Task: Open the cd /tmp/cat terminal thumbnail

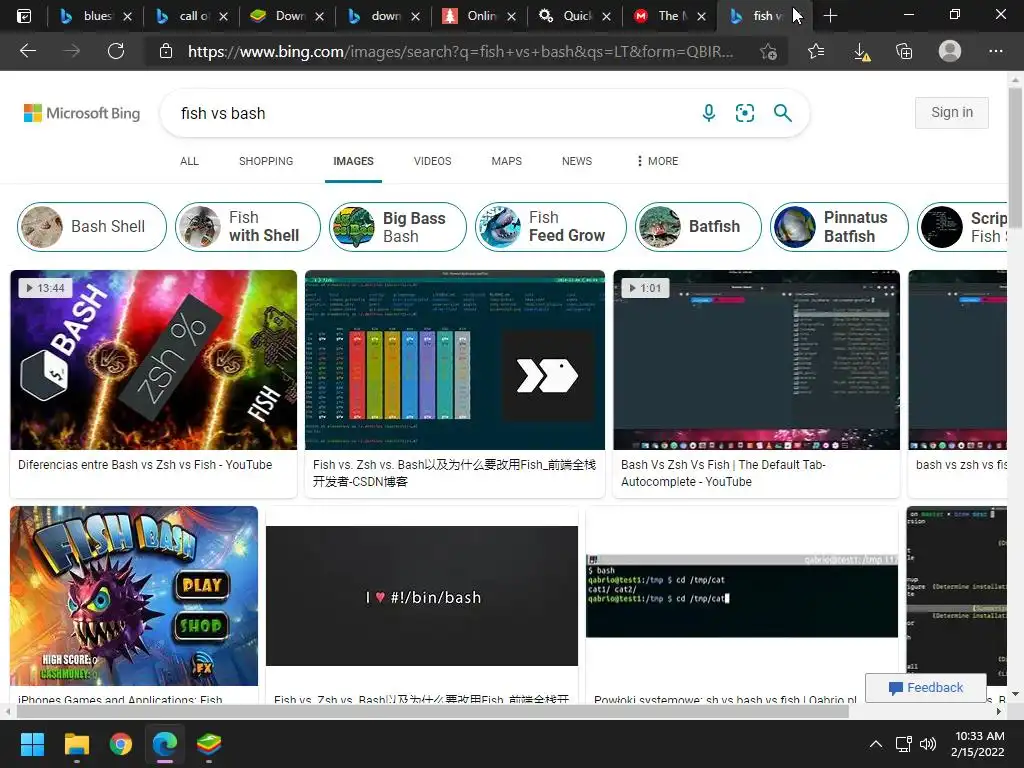Action: (x=742, y=596)
